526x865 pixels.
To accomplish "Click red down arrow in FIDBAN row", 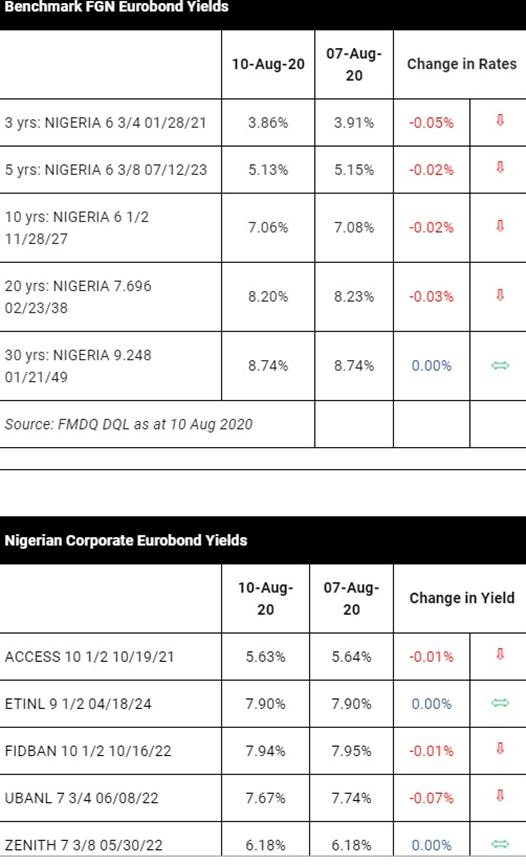I will tap(500, 749).
